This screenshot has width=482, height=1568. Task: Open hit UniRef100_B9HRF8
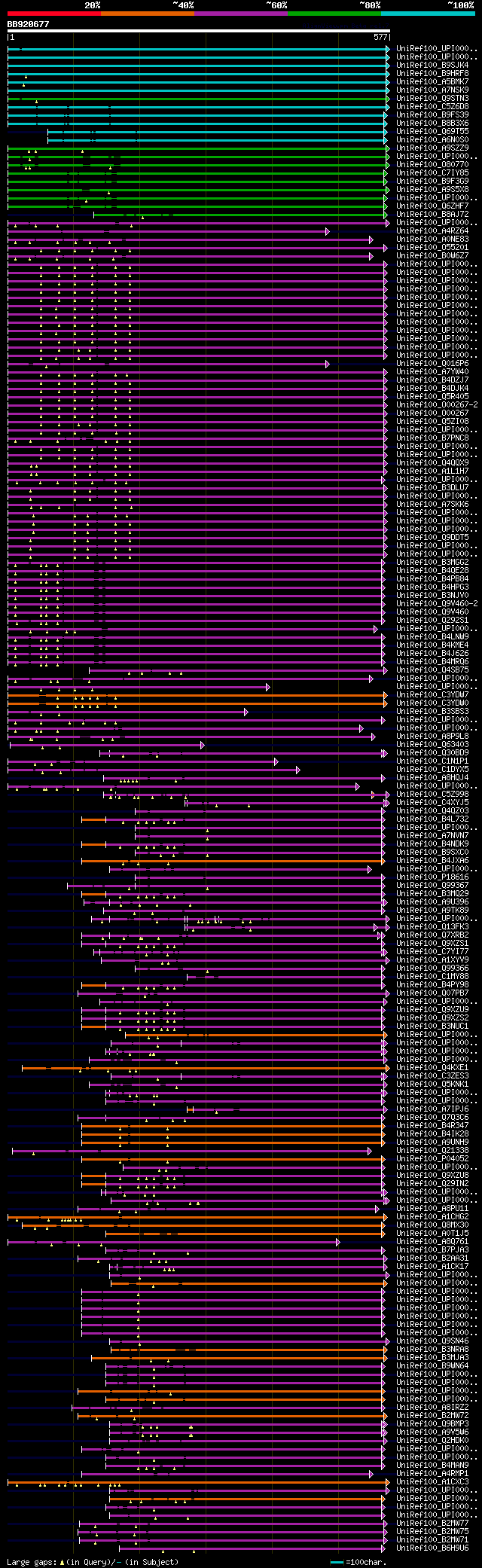click(432, 73)
